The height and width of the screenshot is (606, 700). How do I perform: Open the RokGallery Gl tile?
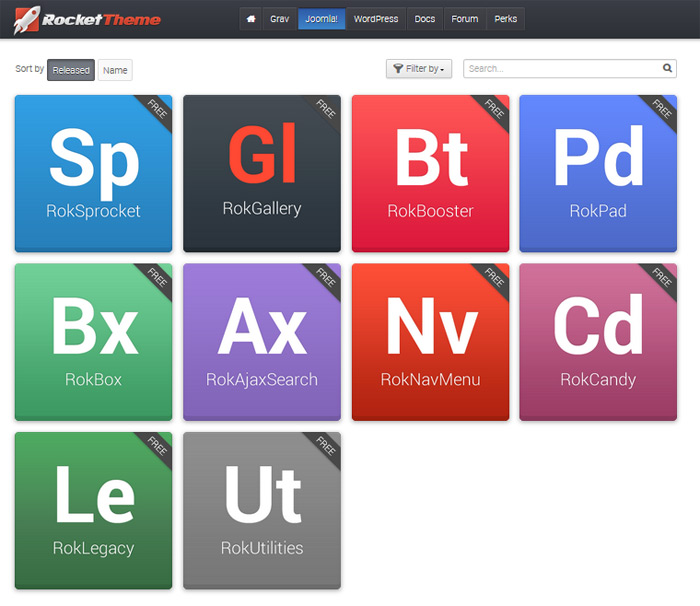[262, 173]
